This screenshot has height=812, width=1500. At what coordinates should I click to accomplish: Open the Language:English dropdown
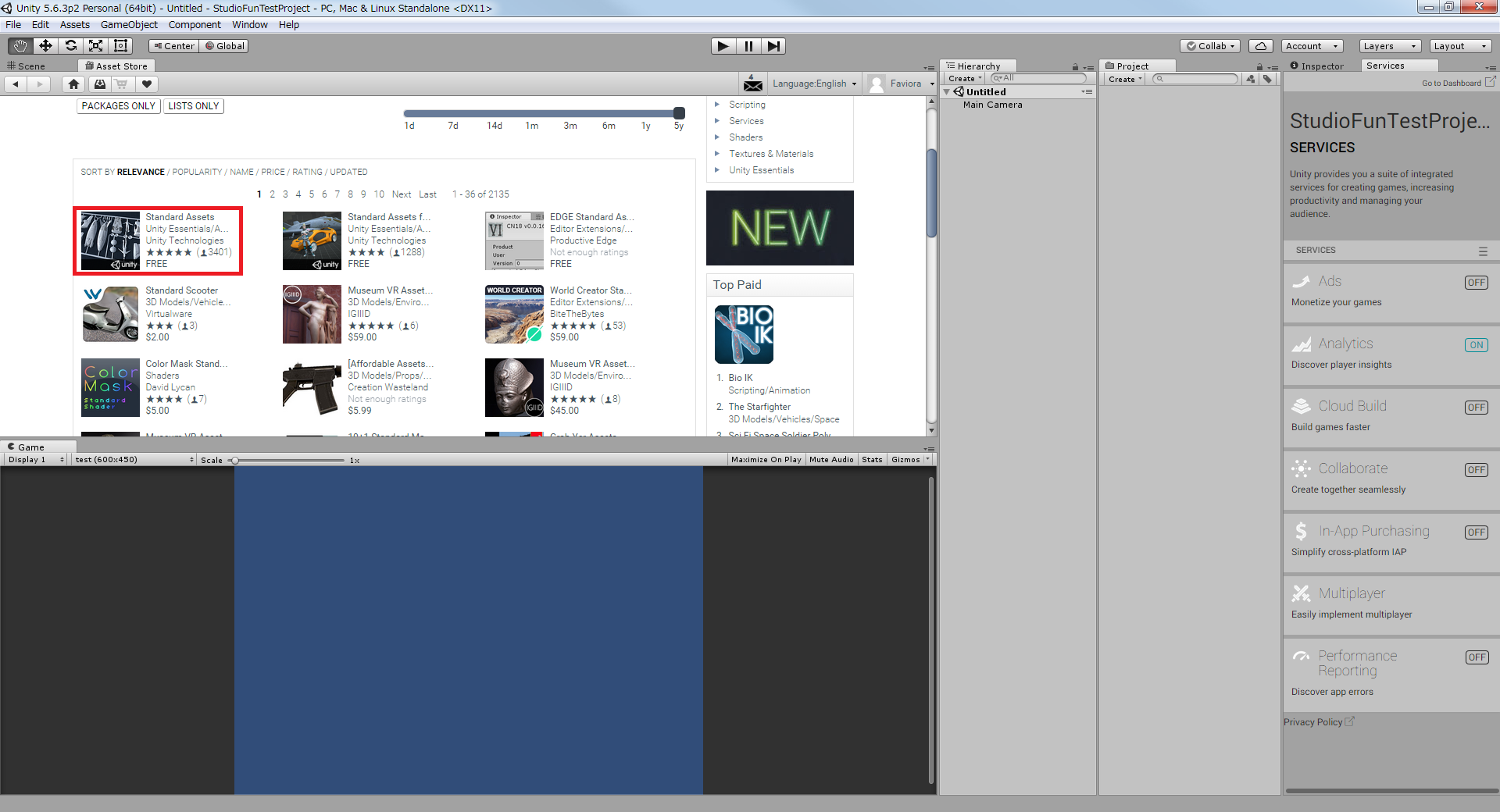(814, 84)
